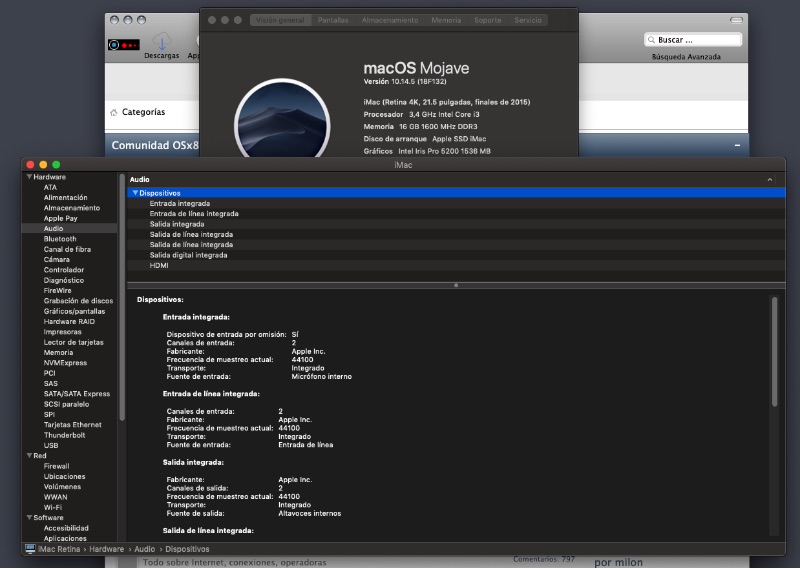Click the Audio pane collapse chevron
The image size is (800, 569).
769,180
